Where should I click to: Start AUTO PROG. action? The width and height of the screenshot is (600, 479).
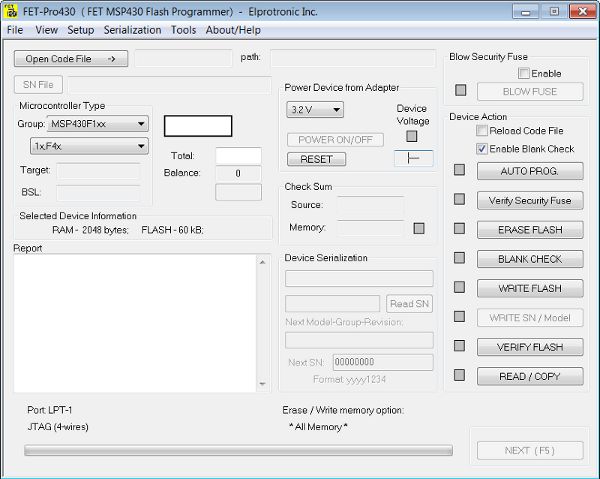pos(530,171)
